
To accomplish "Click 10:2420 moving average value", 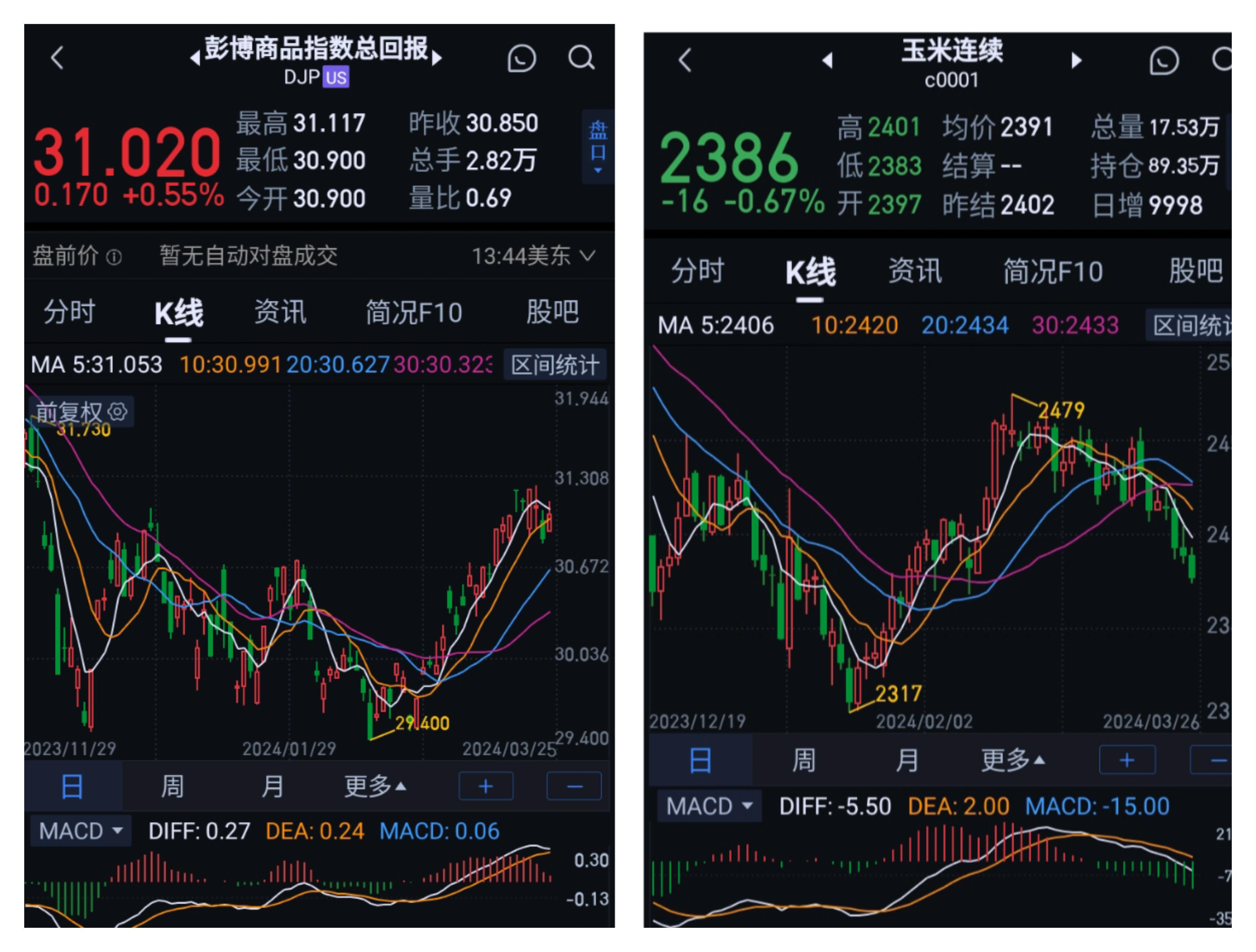I will point(855,325).
